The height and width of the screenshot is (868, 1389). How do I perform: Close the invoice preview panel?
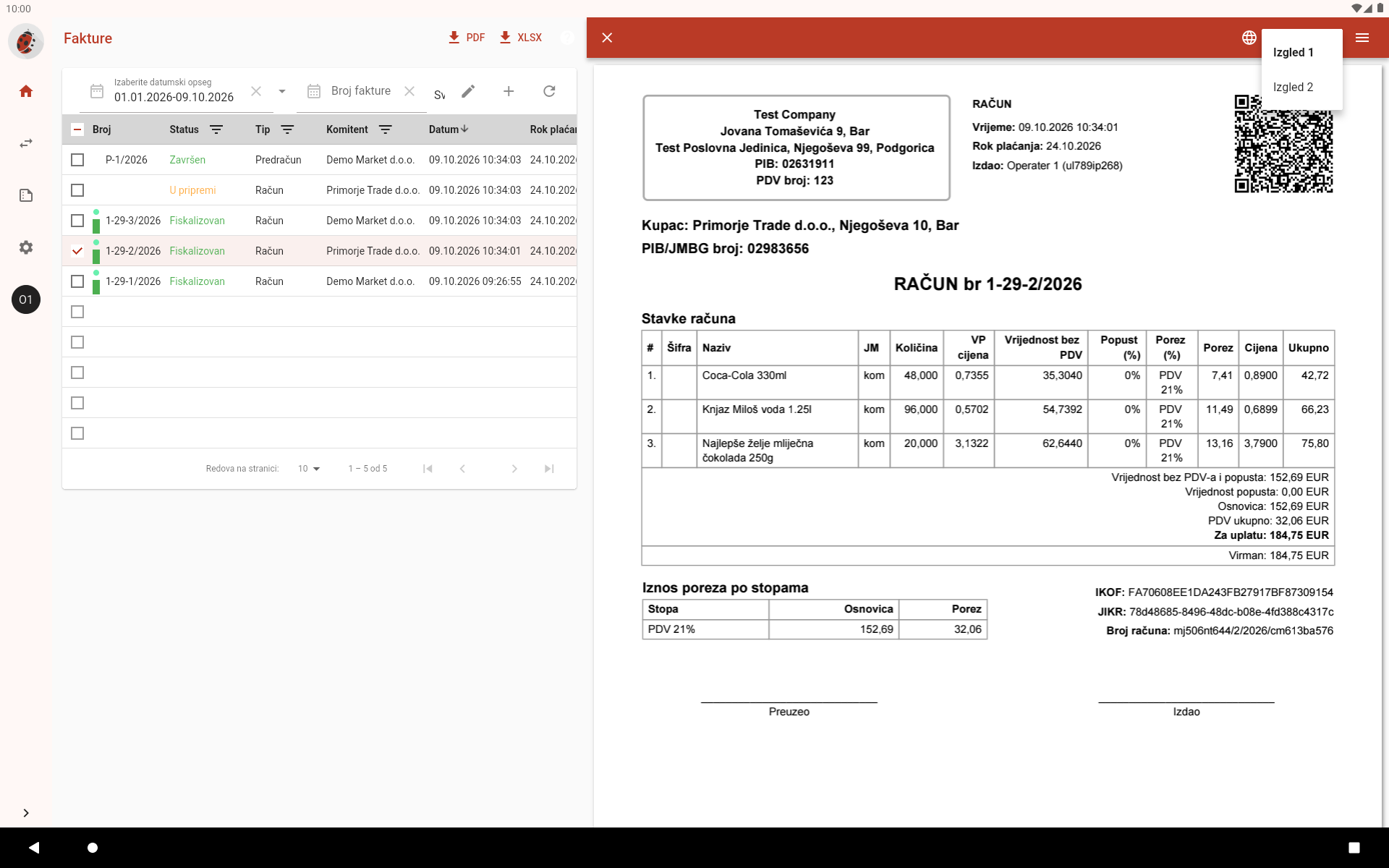pos(607,38)
